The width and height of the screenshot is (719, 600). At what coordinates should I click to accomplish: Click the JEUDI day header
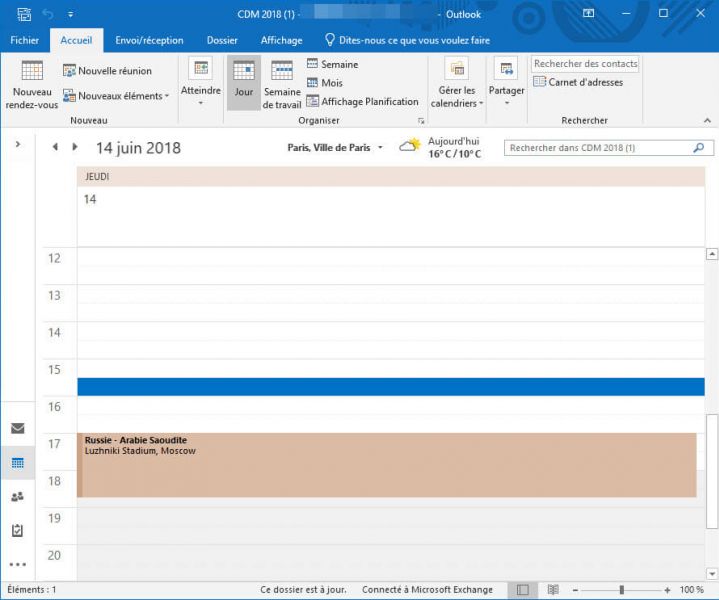point(391,177)
